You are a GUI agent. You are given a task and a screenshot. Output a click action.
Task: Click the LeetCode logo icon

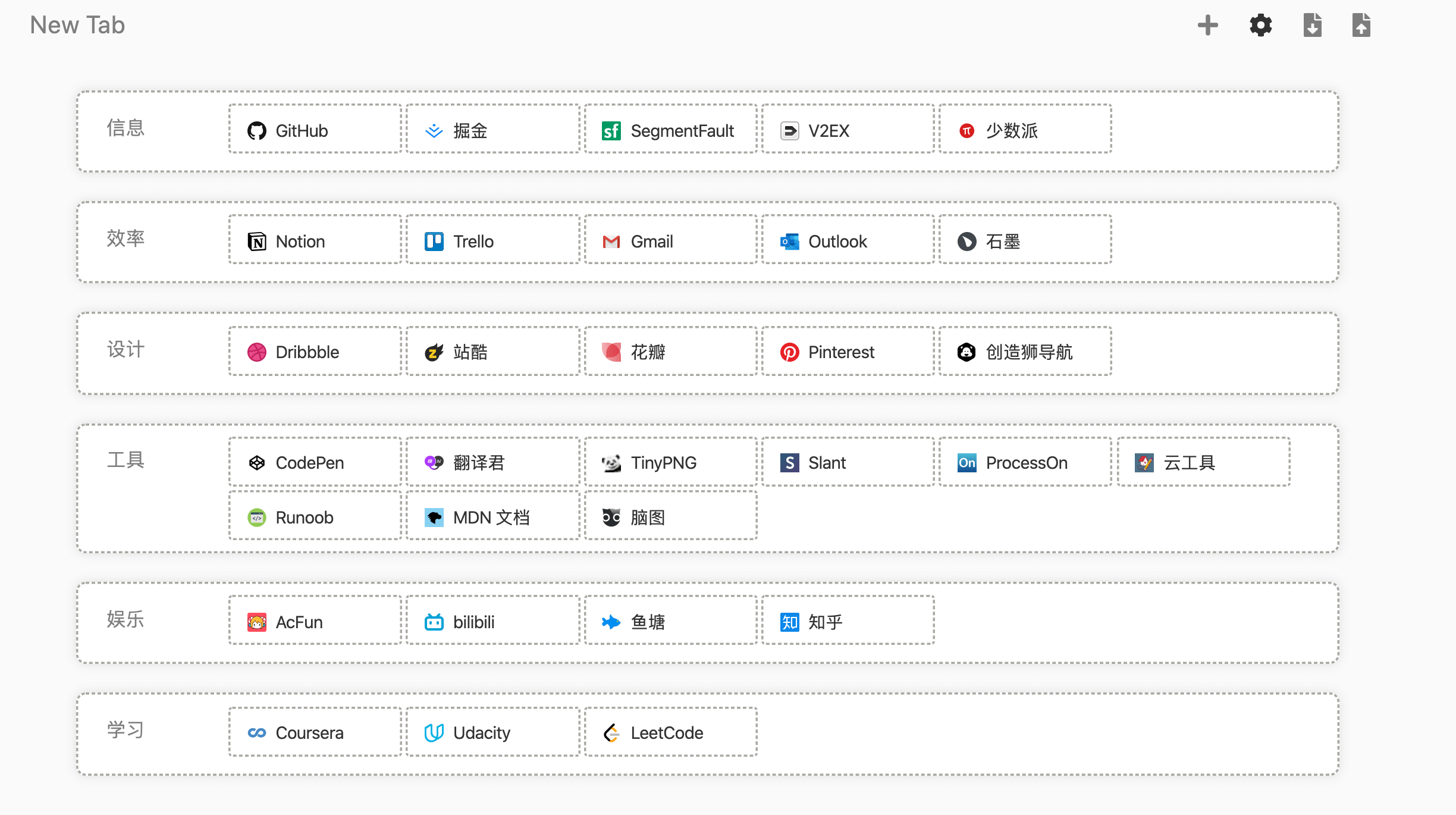pyautogui.click(x=611, y=733)
